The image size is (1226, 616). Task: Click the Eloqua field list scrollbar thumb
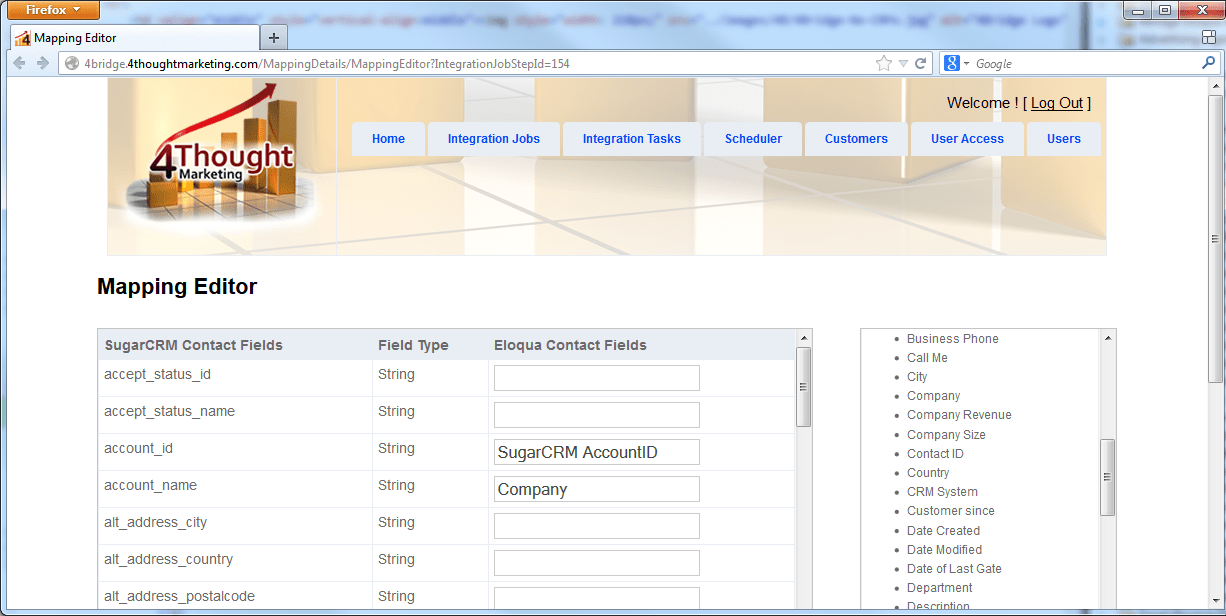coord(1108,477)
